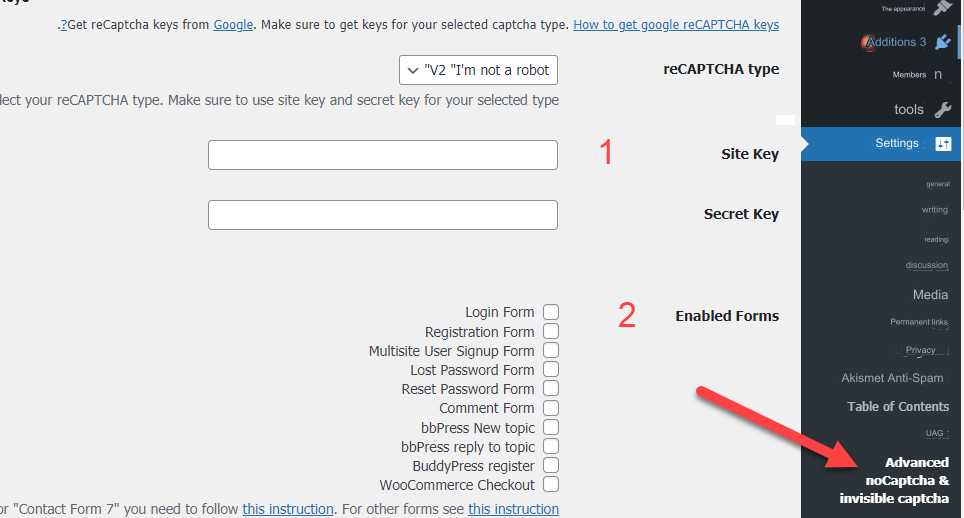Click the WooCommerce Checkout label

457,485
